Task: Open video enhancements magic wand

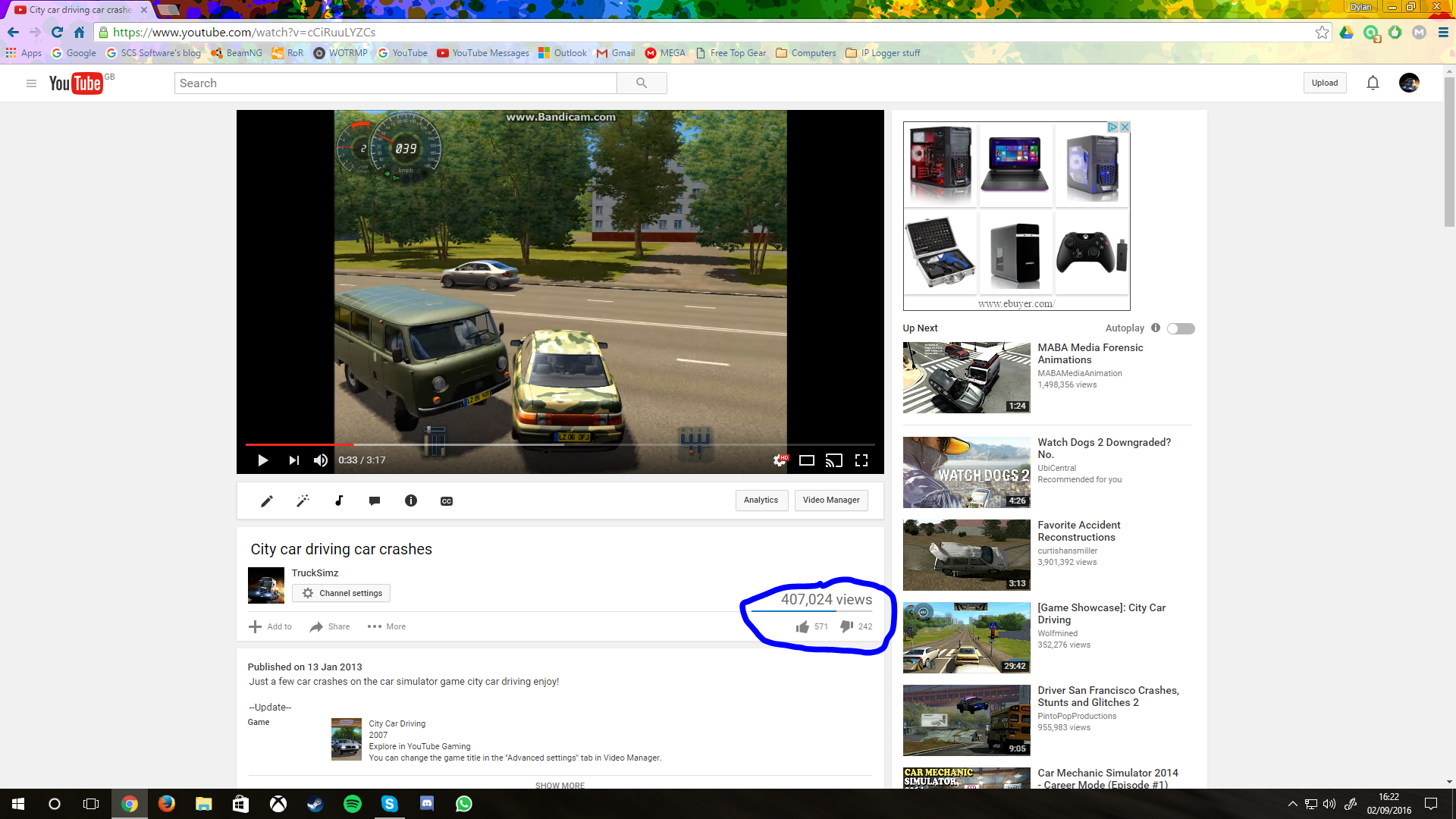Action: pos(303,500)
